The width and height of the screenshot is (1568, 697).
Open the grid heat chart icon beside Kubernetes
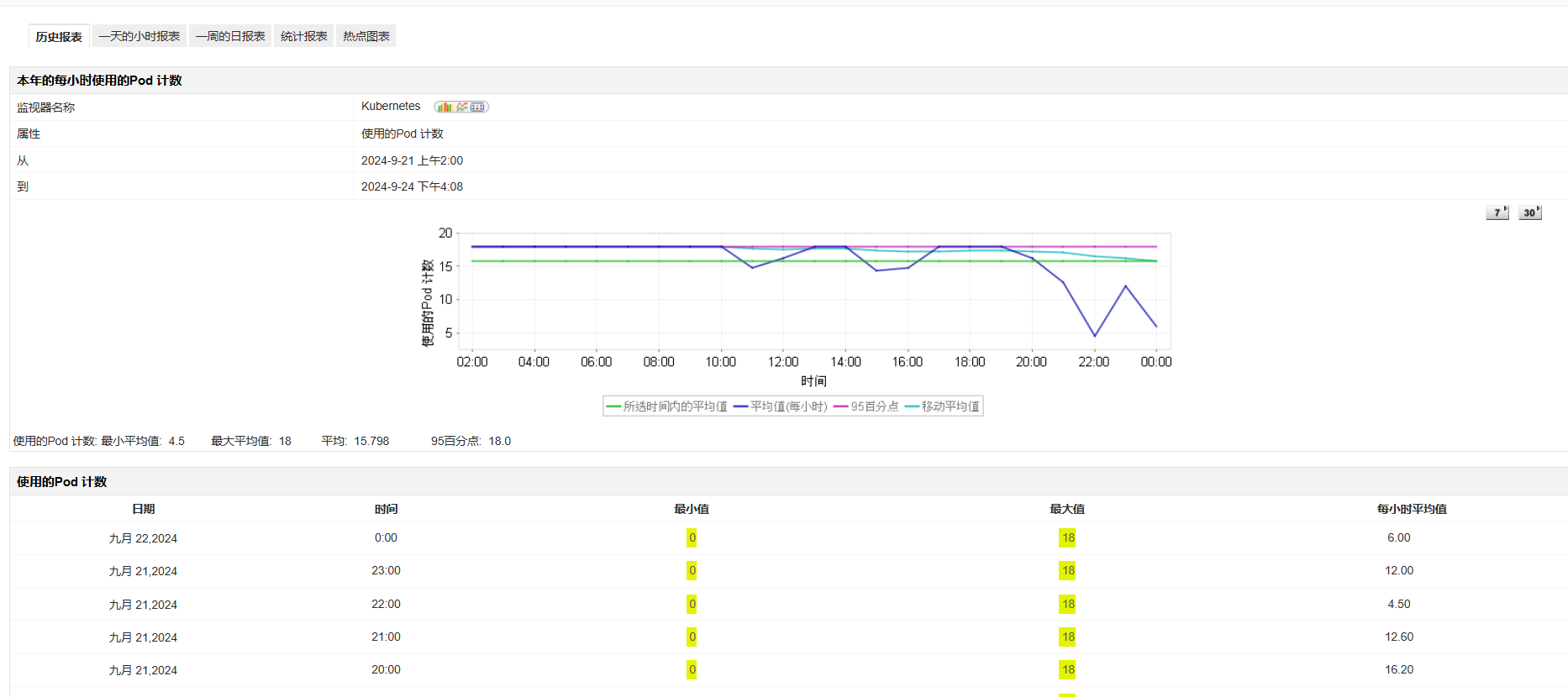tap(478, 107)
